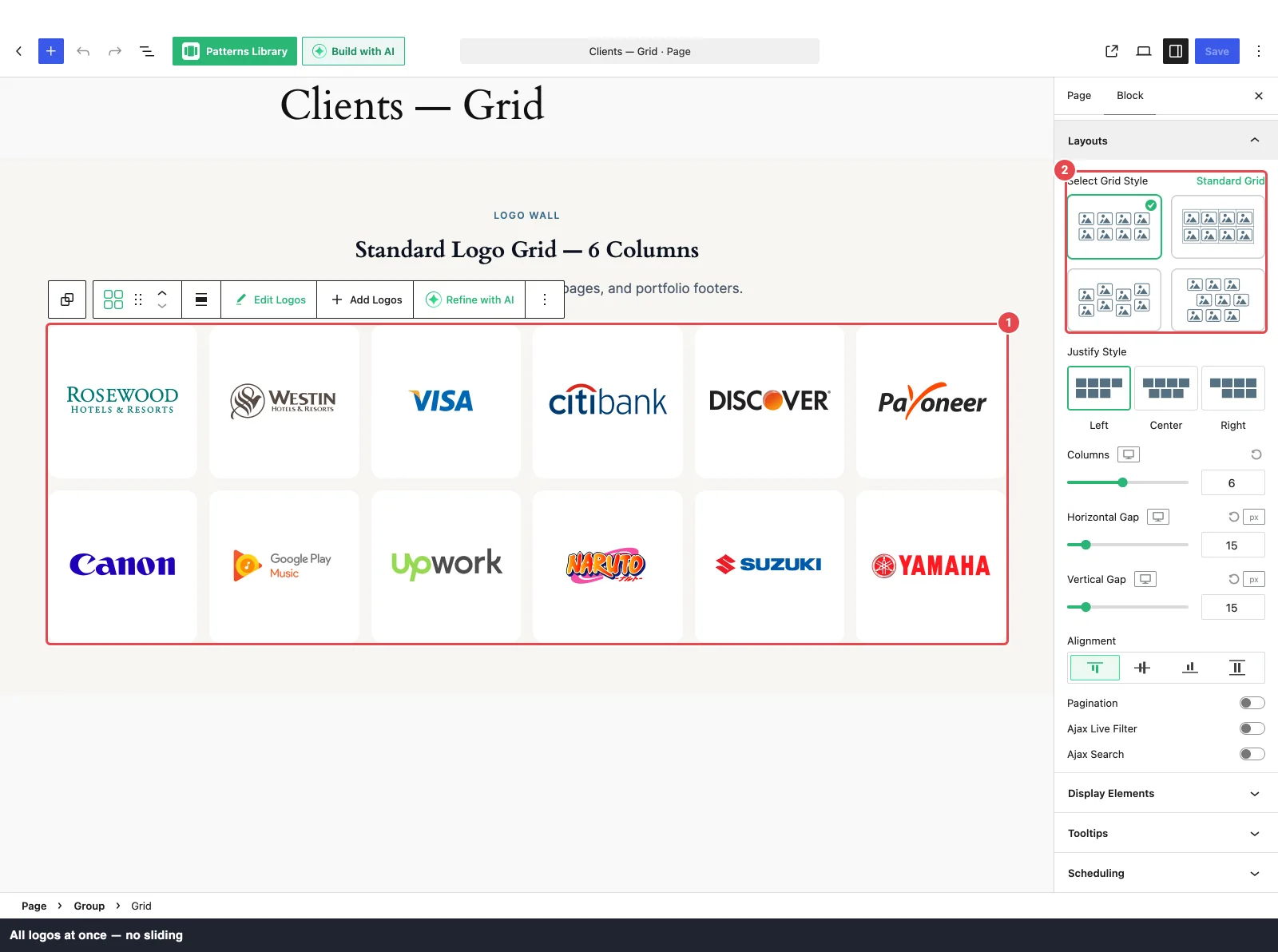Select the parent block icon in toolbar
The image size is (1278, 952).
point(67,299)
